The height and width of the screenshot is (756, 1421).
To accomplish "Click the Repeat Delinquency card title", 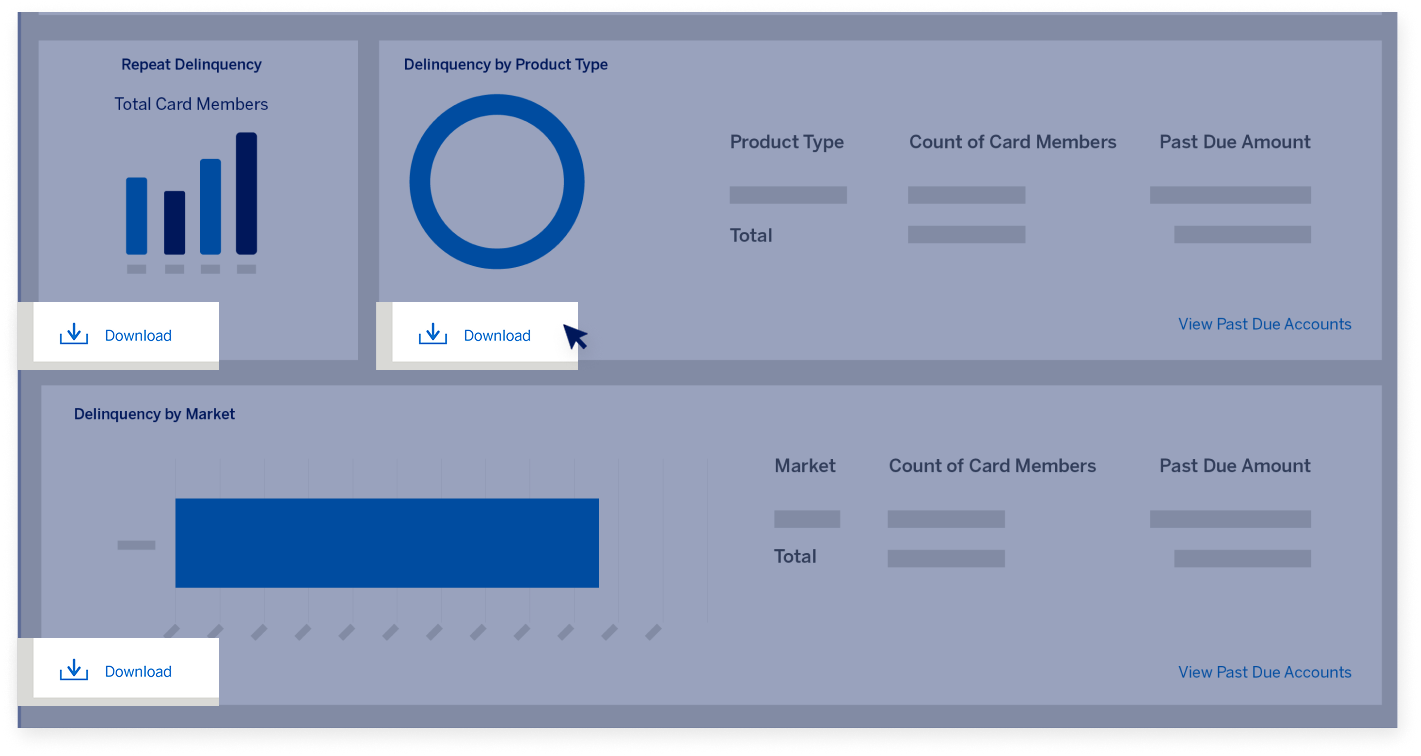I will 191,65.
